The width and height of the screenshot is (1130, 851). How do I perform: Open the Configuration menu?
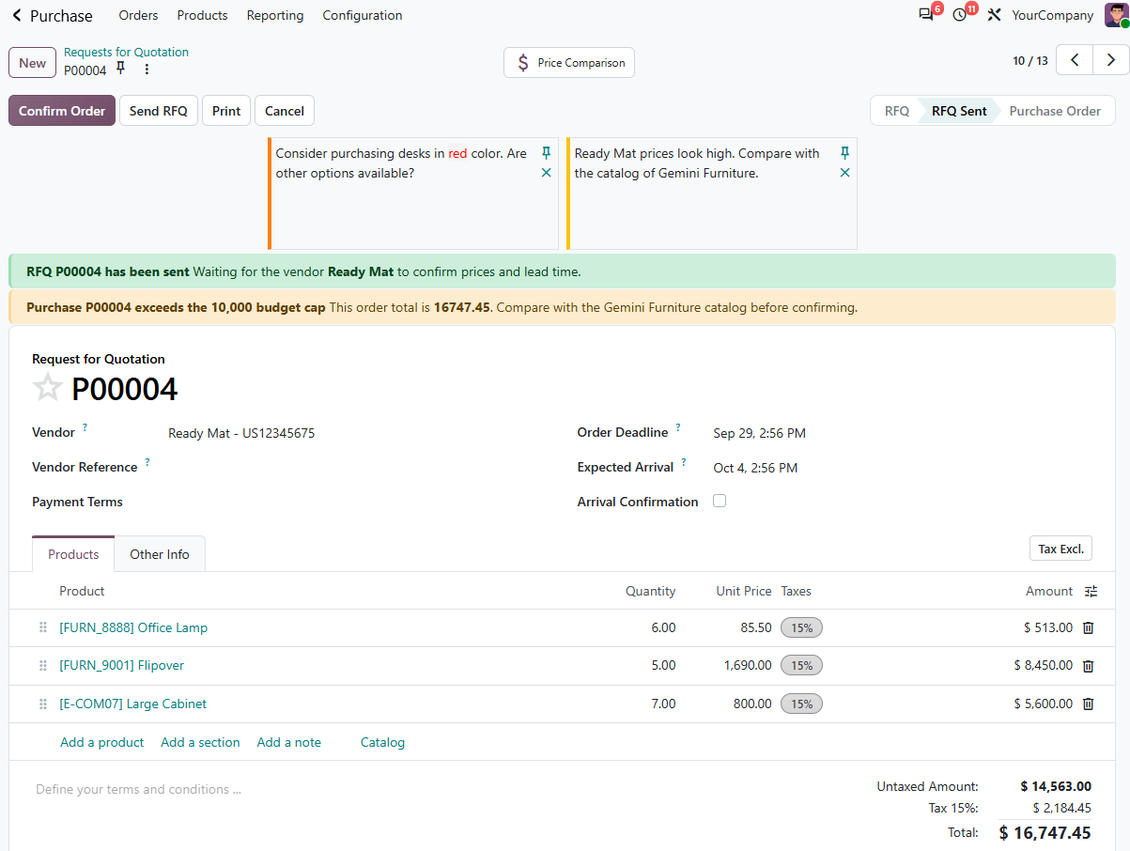click(362, 15)
